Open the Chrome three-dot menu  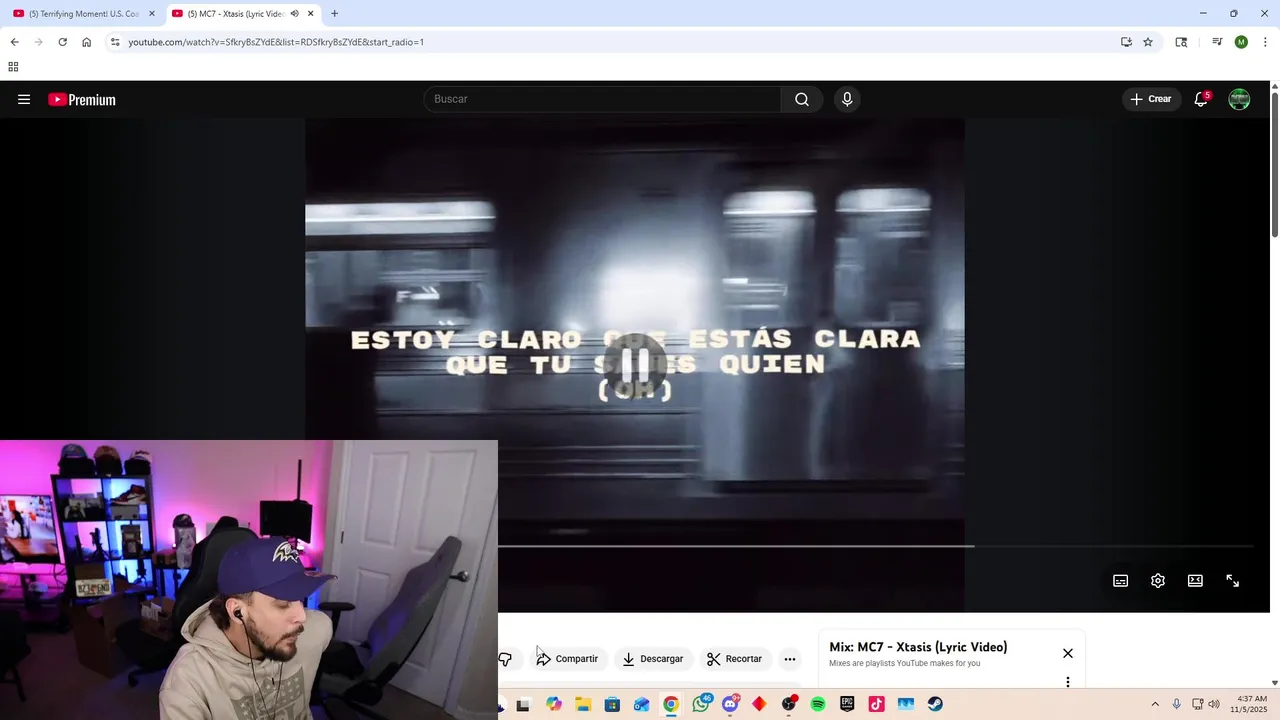tap(1265, 42)
